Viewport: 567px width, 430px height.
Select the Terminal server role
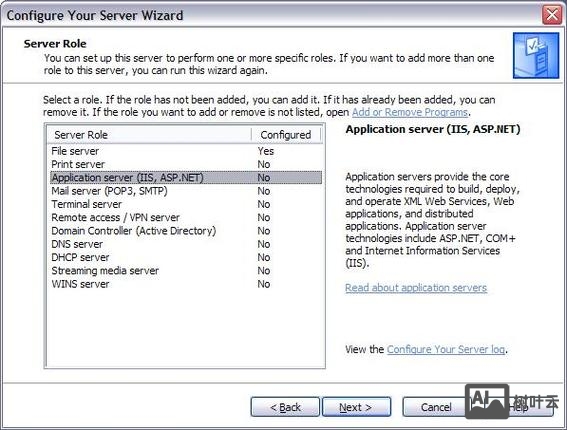[186, 204]
